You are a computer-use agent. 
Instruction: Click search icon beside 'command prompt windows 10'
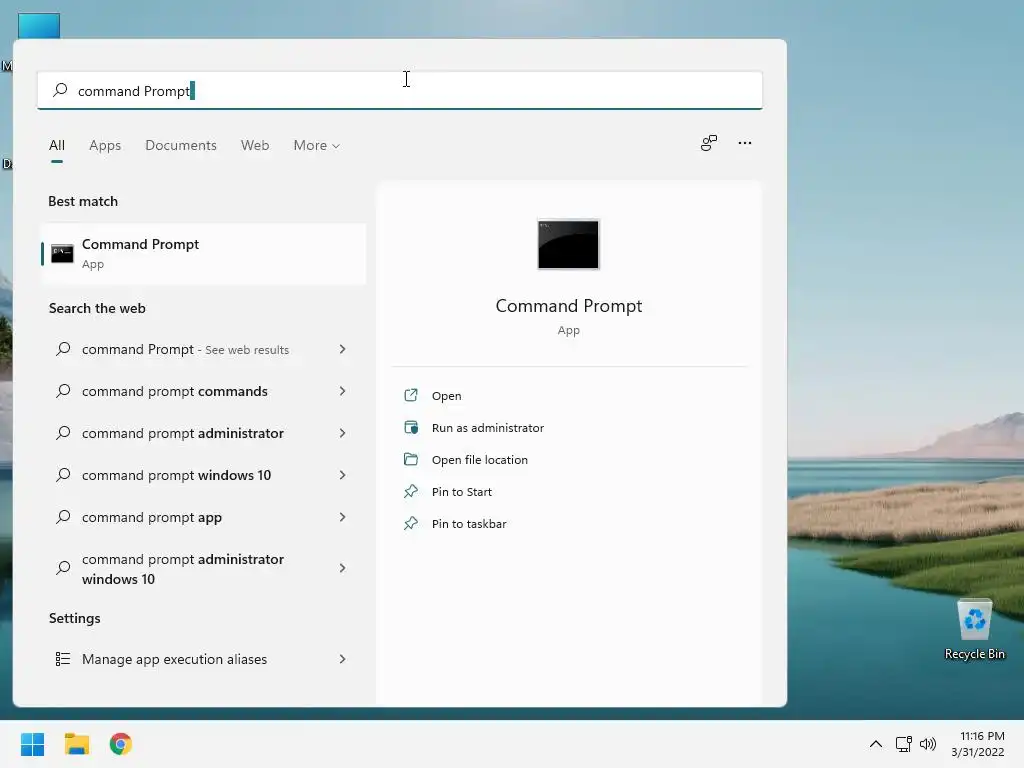pos(63,474)
